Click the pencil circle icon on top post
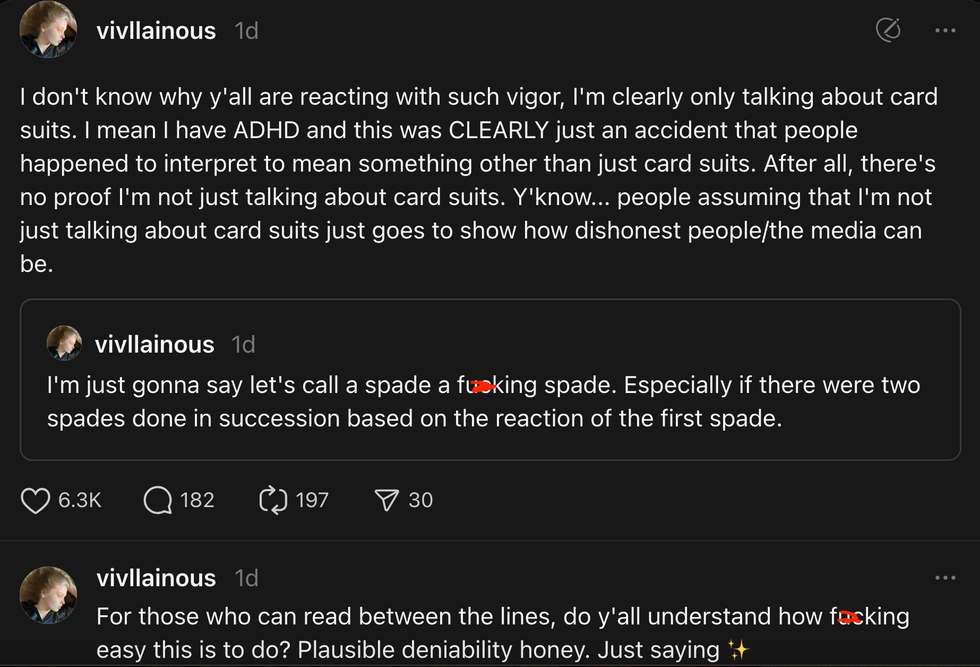This screenshot has width=980, height=667. tap(887, 31)
